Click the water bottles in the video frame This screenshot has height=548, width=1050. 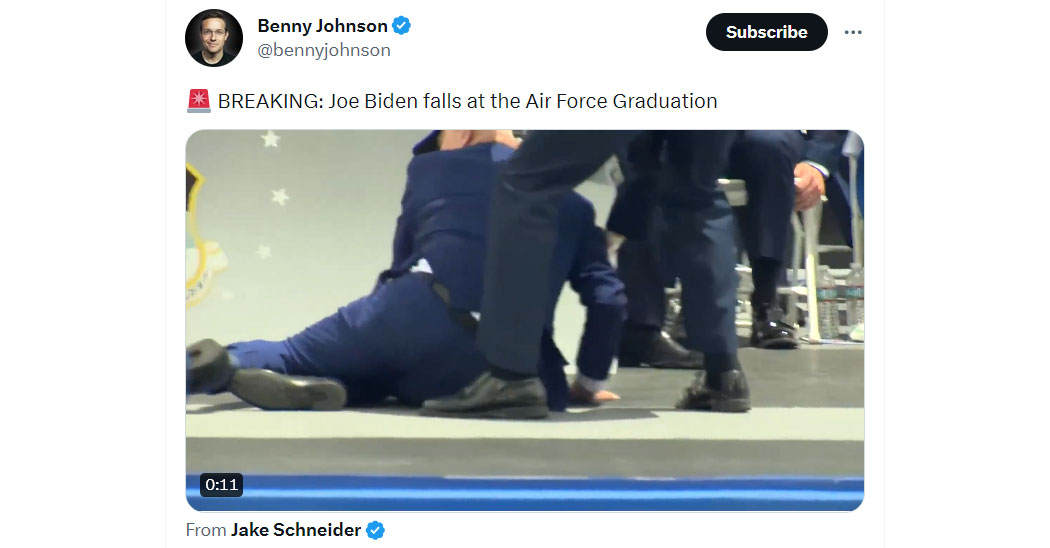pyautogui.click(x=840, y=301)
